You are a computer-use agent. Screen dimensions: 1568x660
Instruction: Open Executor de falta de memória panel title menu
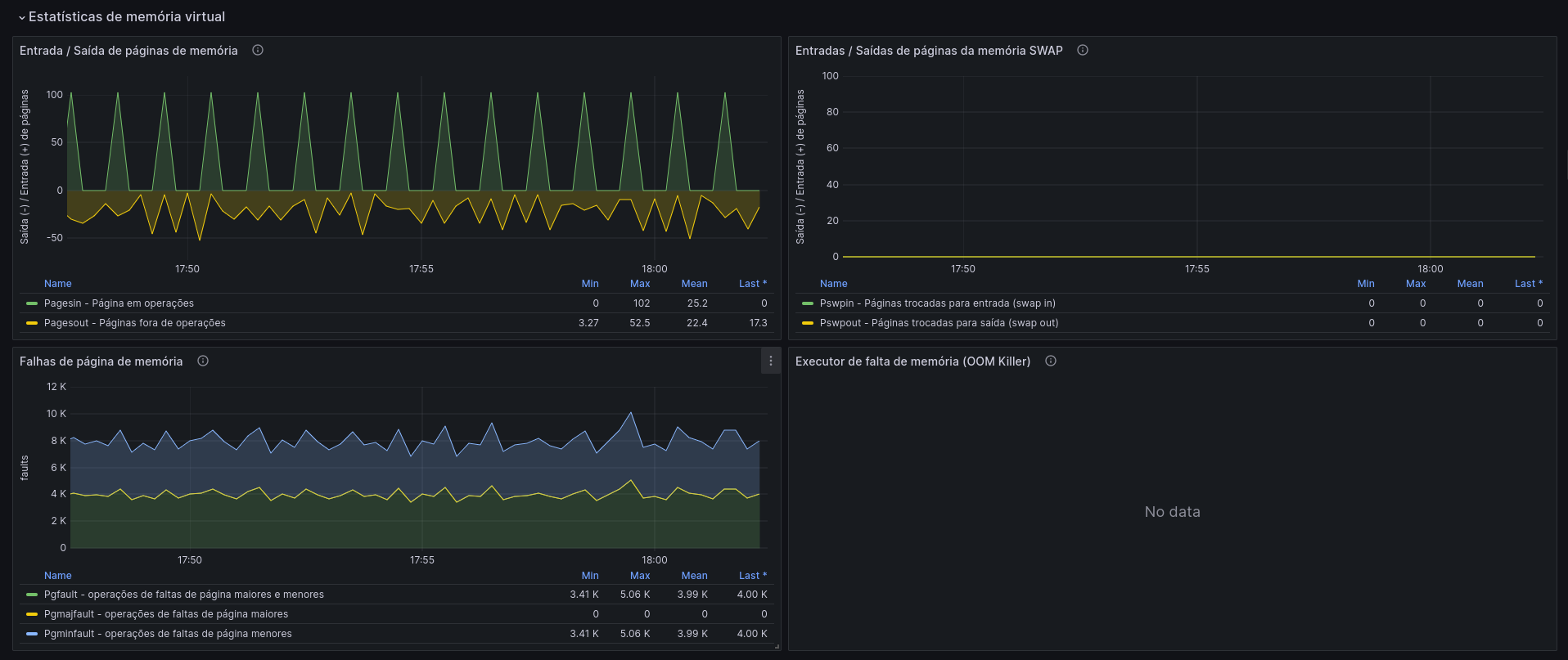(x=912, y=361)
